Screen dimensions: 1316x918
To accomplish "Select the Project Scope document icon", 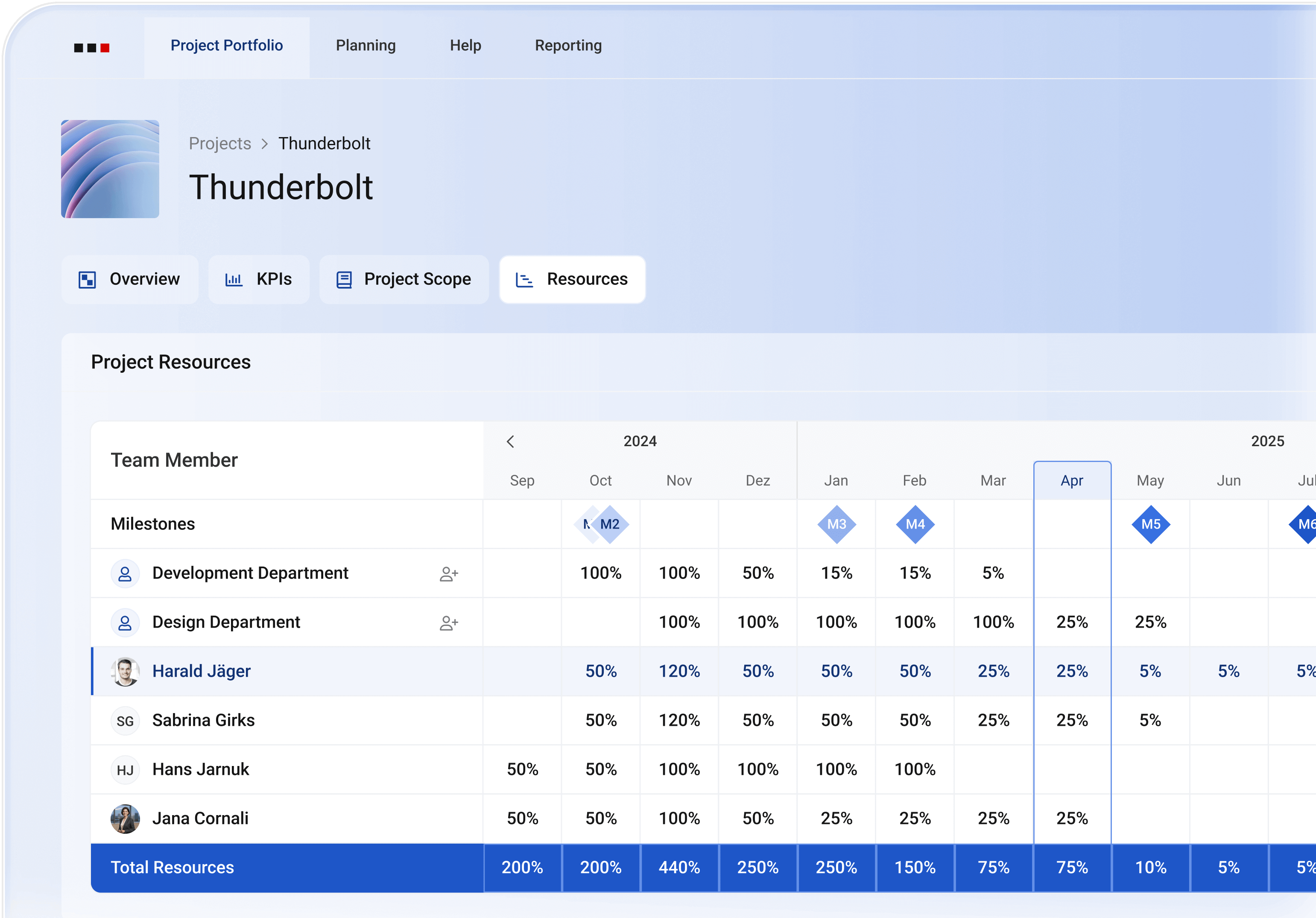I will pyautogui.click(x=344, y=280).
